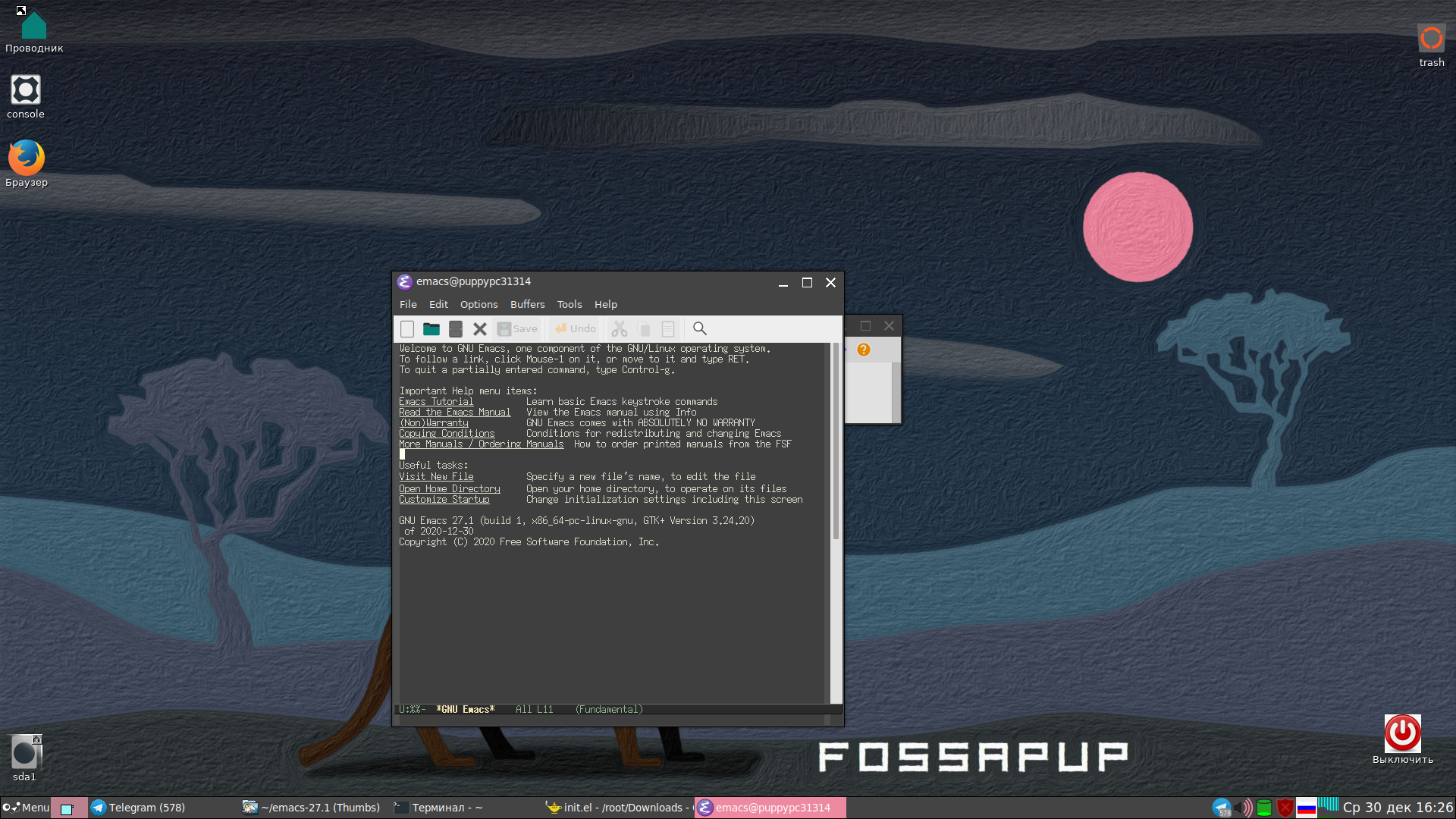Screen dimensions: 1456x819
Task: Click the Copy icon in toolbar
Action: (x=644, y=328)
